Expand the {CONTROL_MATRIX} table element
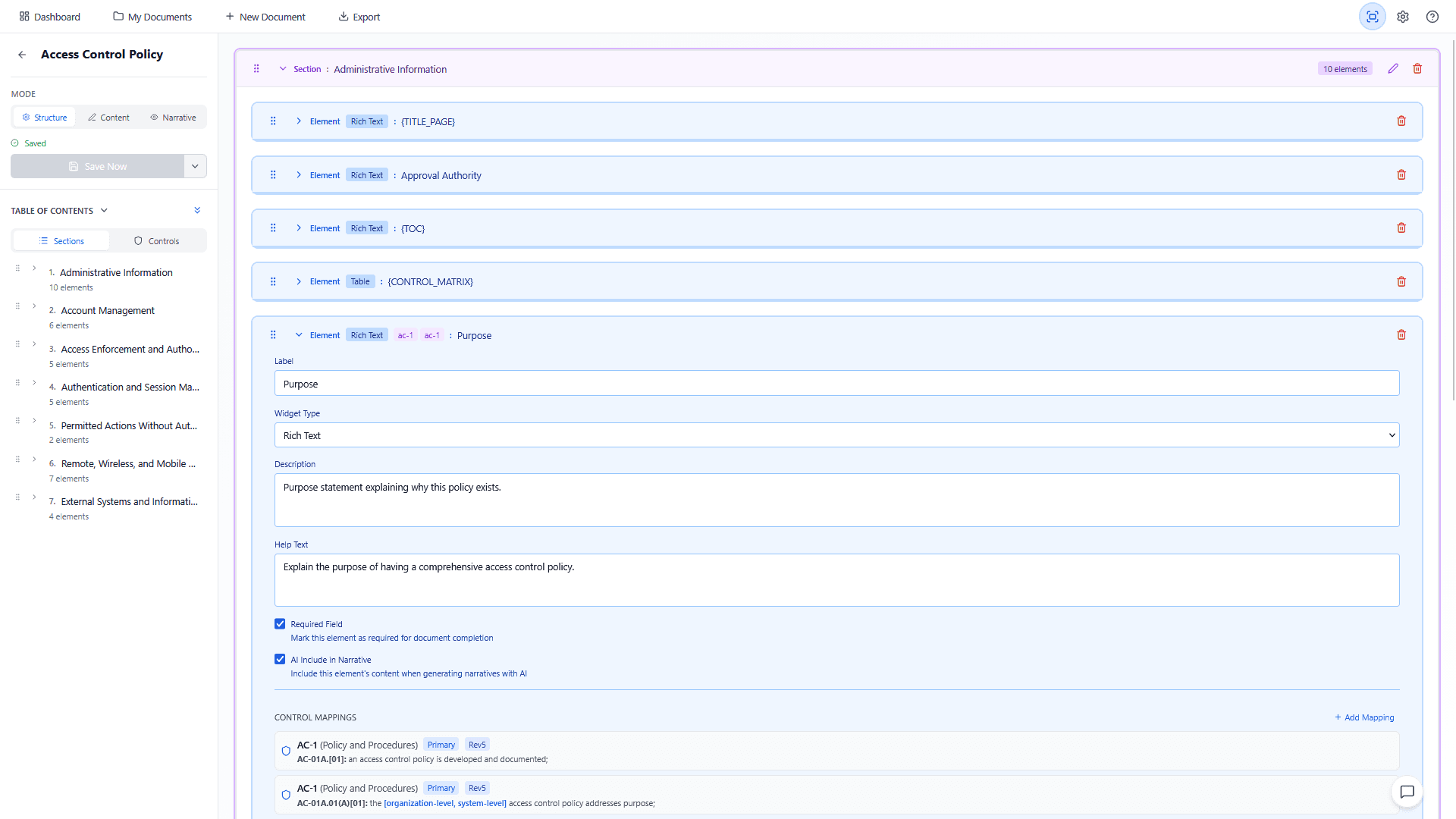This screenshot has width=1456, height=819. pos(298,281)
